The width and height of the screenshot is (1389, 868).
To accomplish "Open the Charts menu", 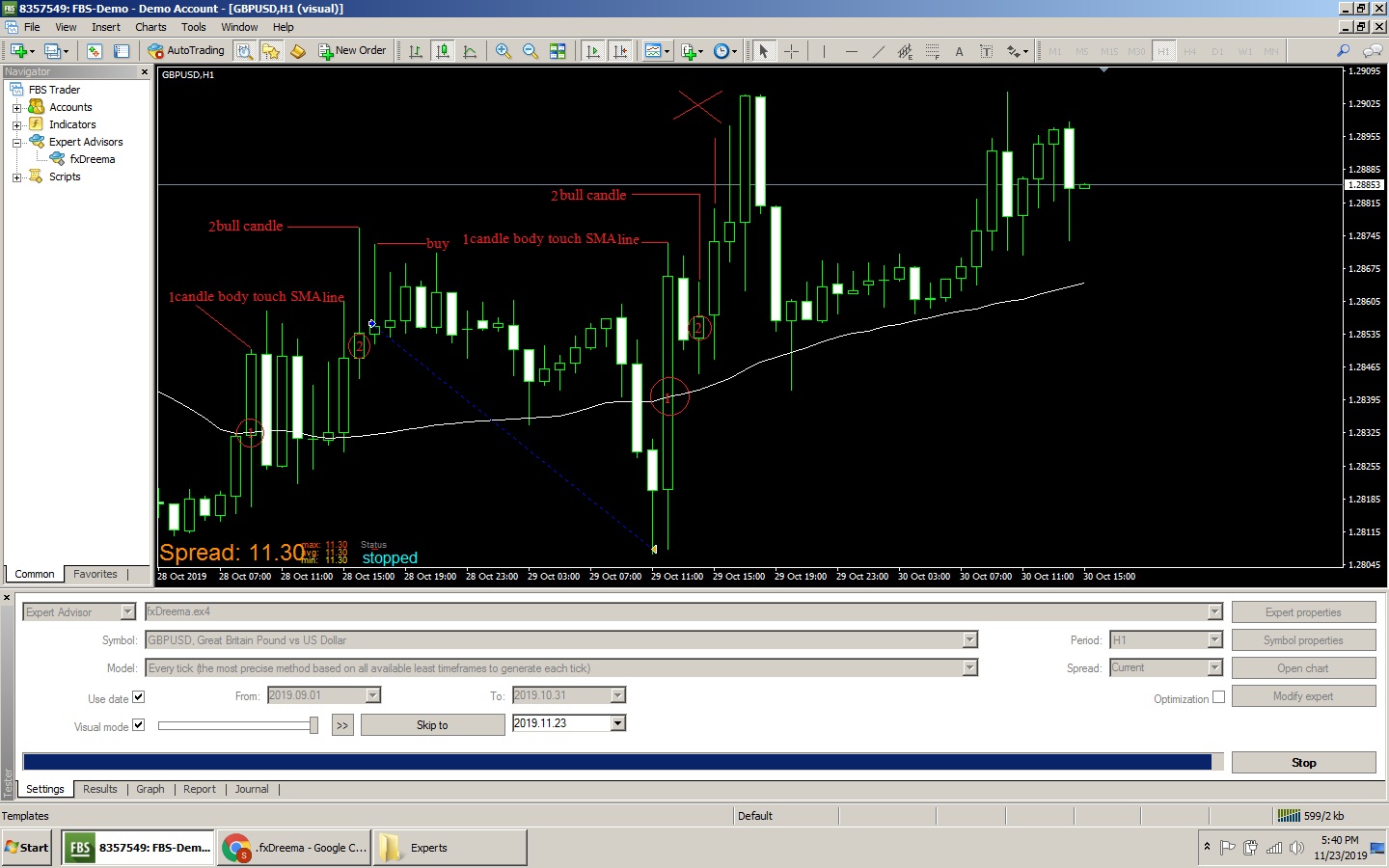I will click(150, 27).
